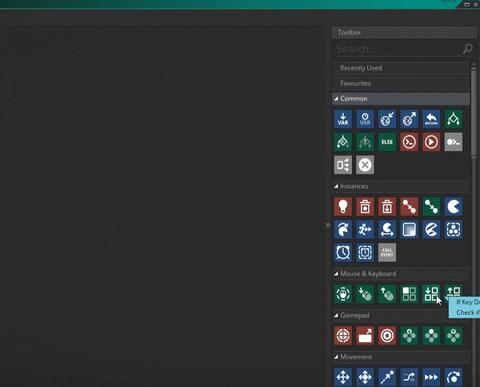Choose the four-keys grid with one filled icon
Viewport: 480px width, 387px height.
409,294
